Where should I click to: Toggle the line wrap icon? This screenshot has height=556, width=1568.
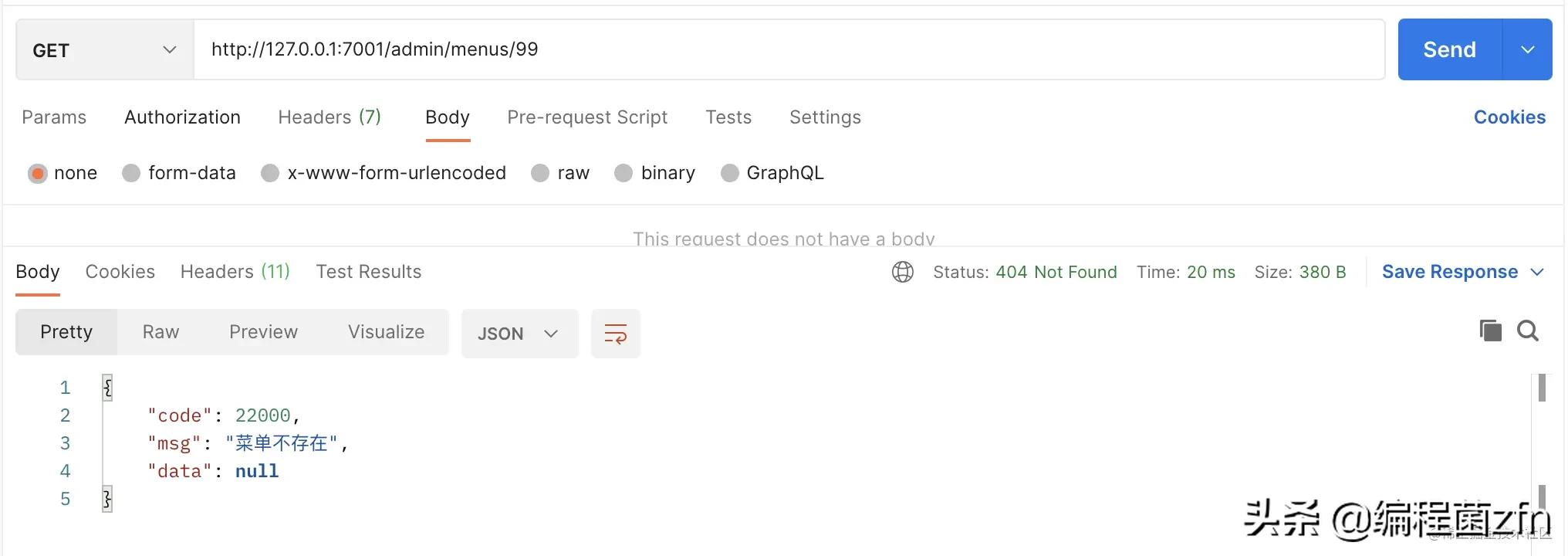pos(615,334)
